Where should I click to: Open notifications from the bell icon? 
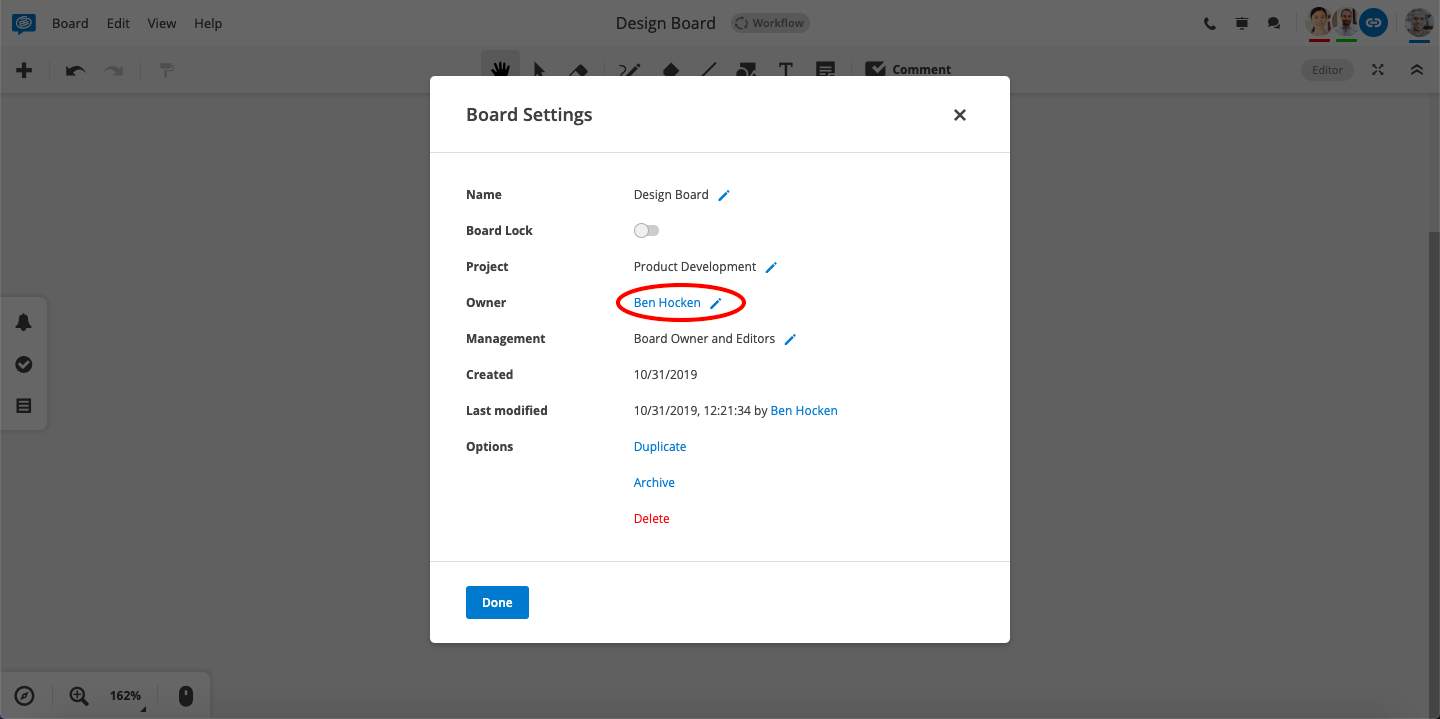pyautogui.click(x=24, y=322)
